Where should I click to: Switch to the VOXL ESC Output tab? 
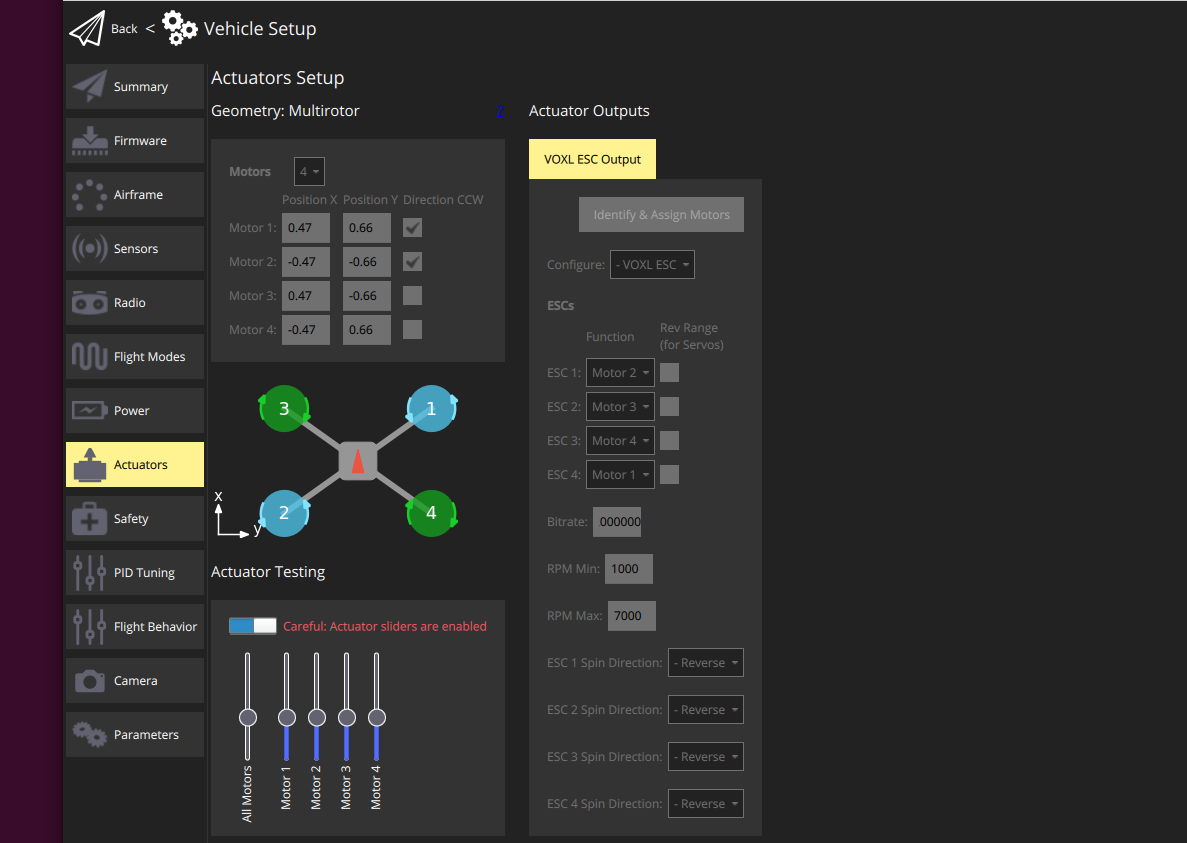[x=592, y=159]
